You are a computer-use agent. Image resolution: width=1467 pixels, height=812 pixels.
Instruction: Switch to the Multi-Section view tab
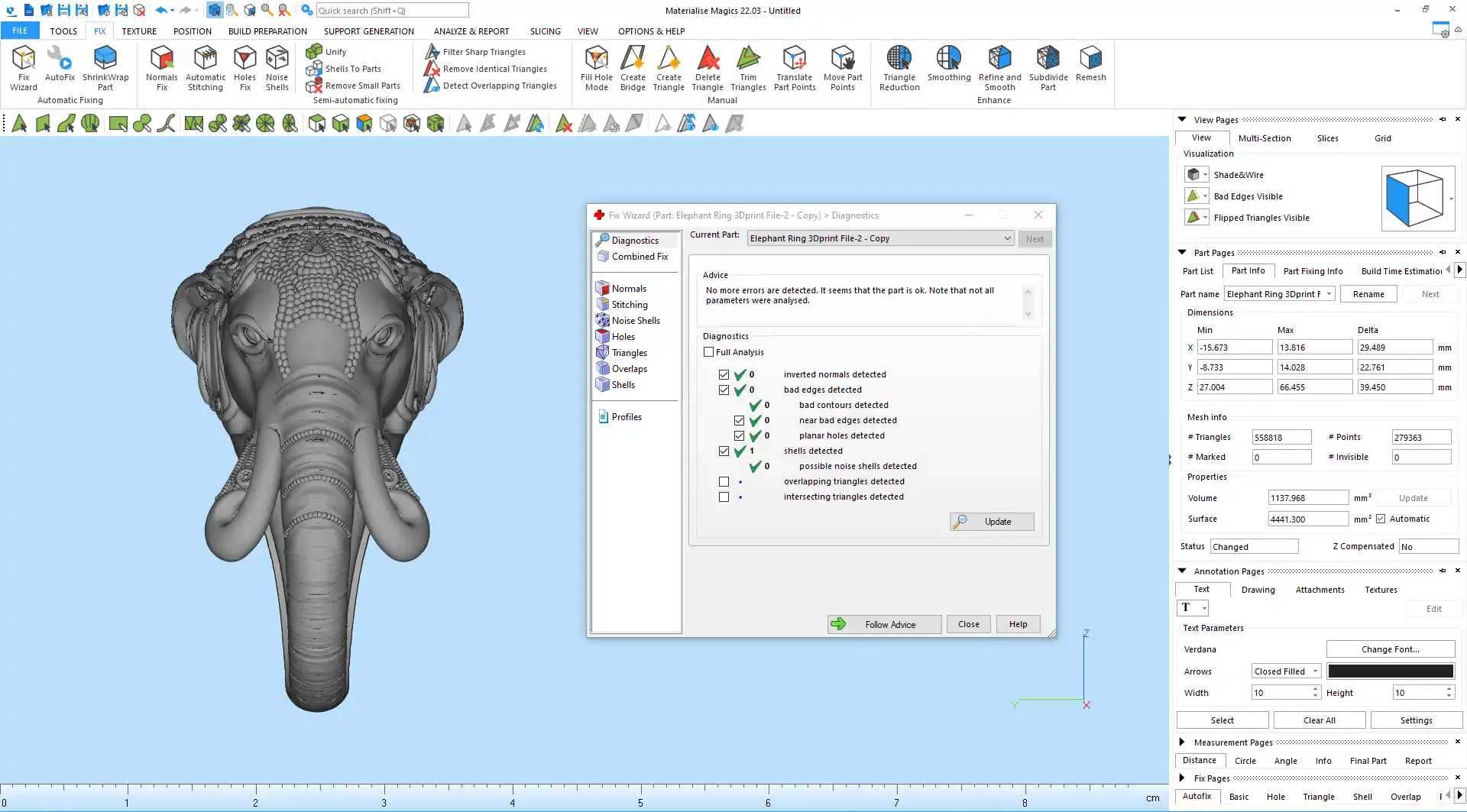pos(1265,138)
